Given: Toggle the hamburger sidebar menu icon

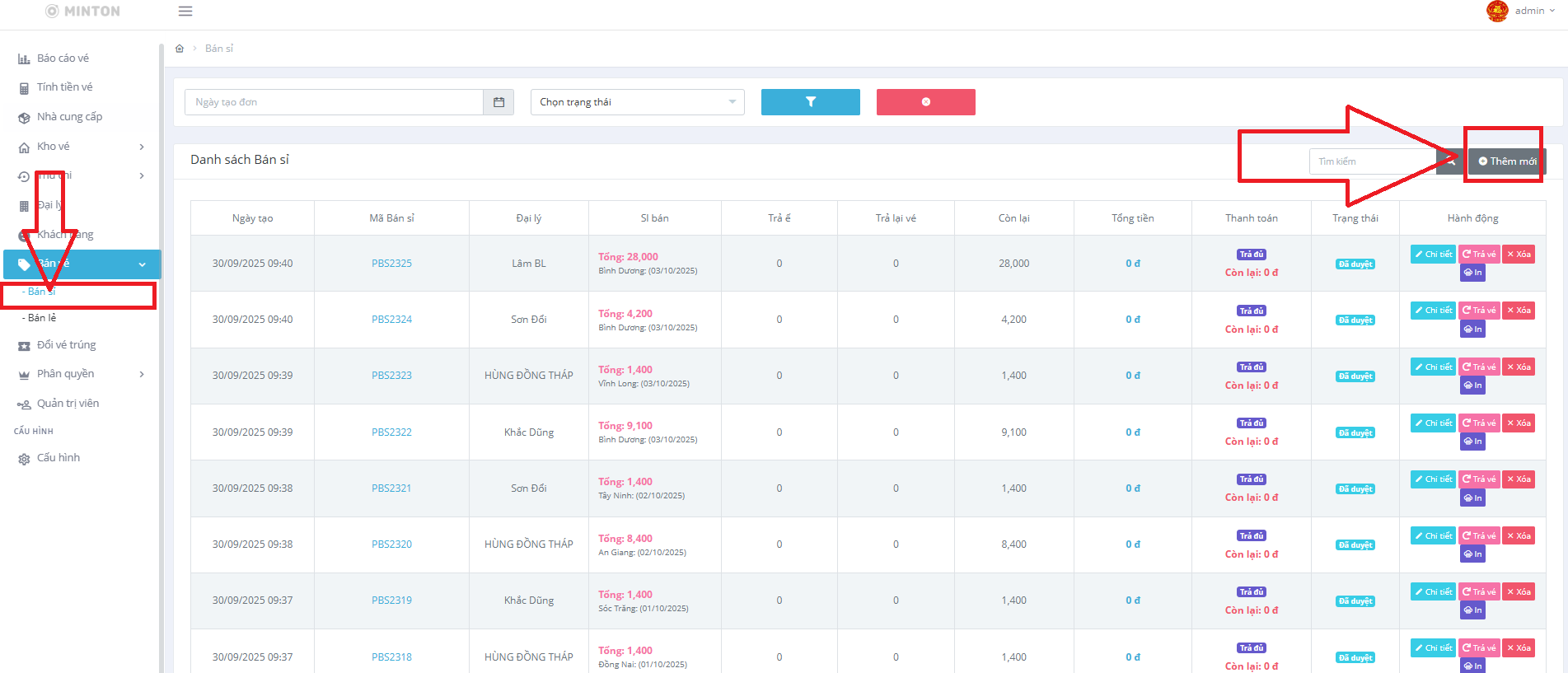Looking at the screenshot, I should 185,12.
